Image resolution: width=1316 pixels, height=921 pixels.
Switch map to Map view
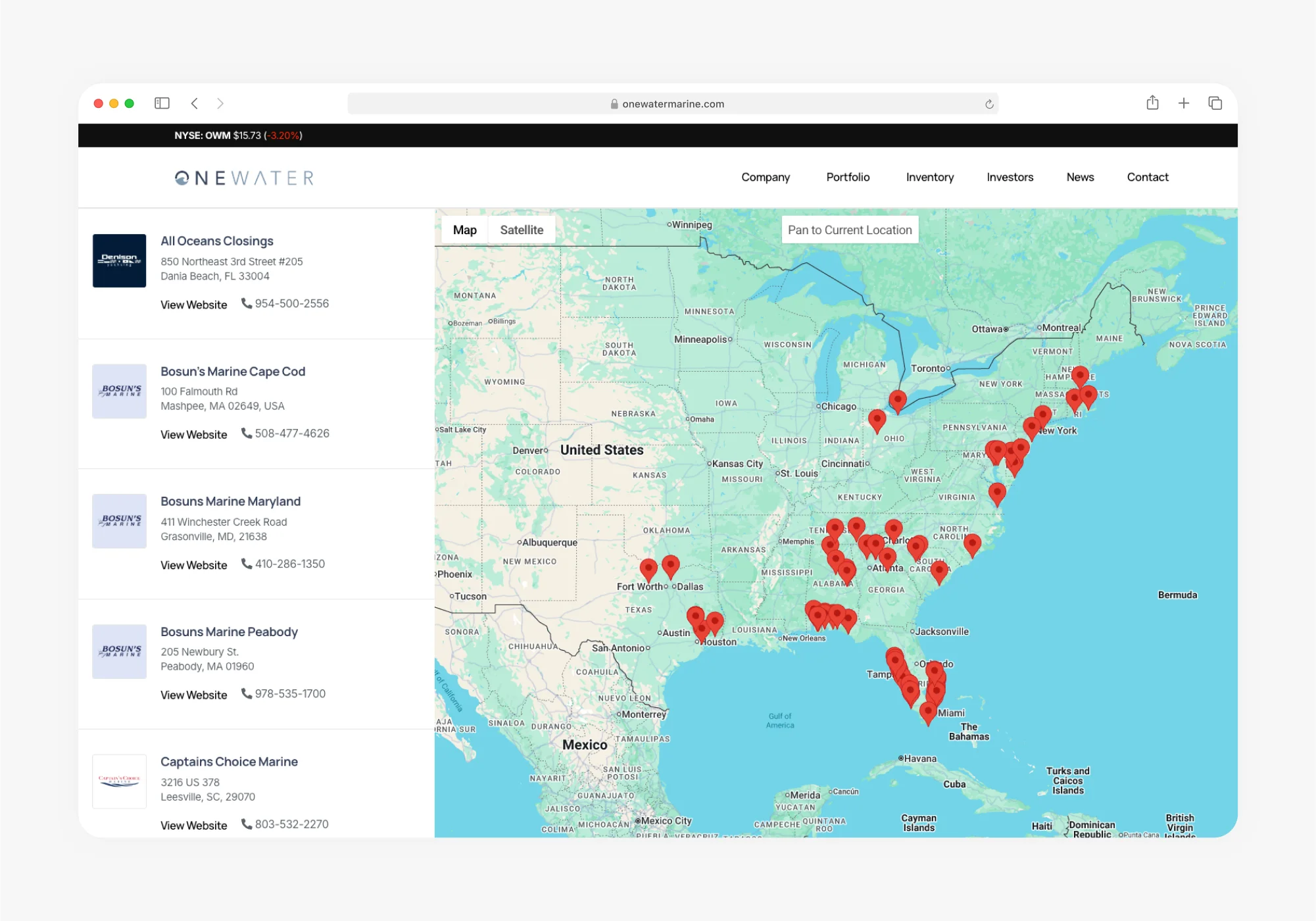coord(464,230)
